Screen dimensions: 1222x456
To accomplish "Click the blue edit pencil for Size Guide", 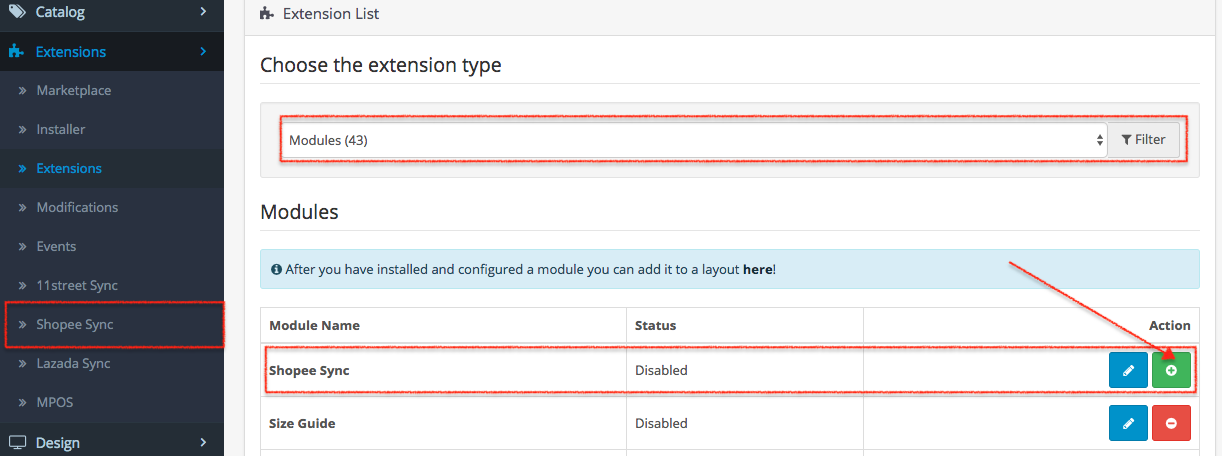I will (1128, 423).
